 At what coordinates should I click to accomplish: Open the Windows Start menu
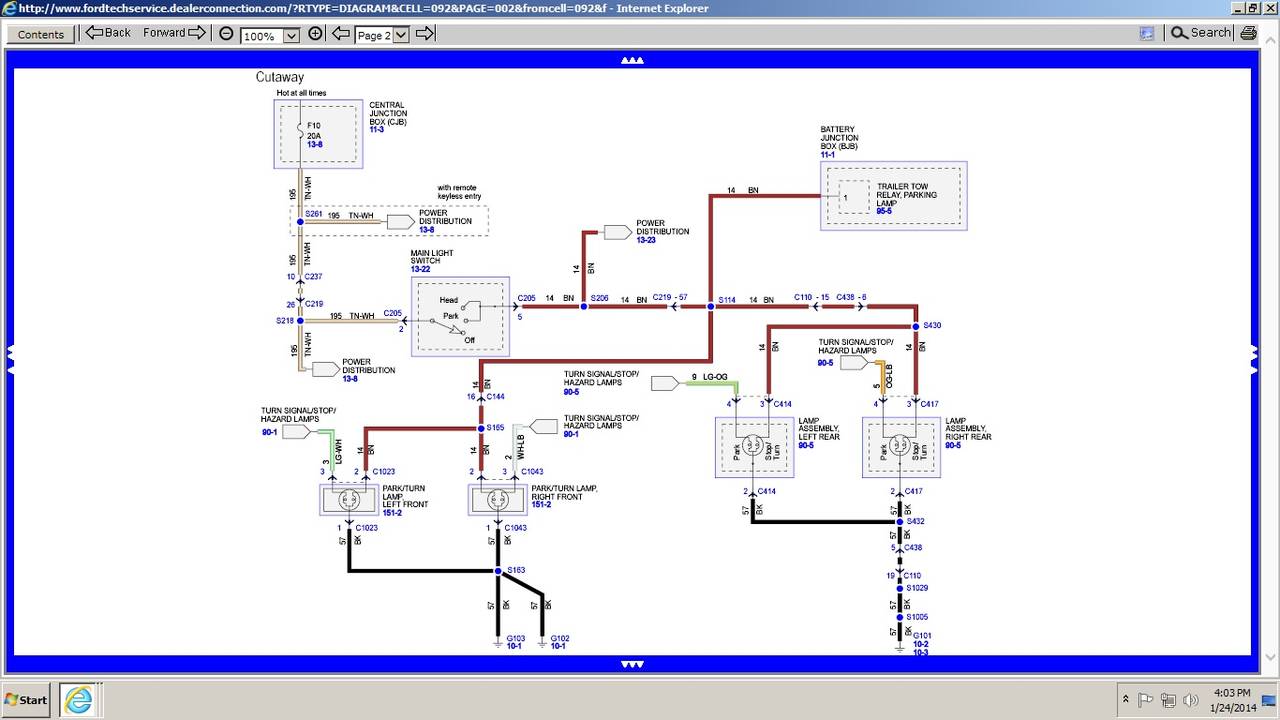[x=26, y=700]
